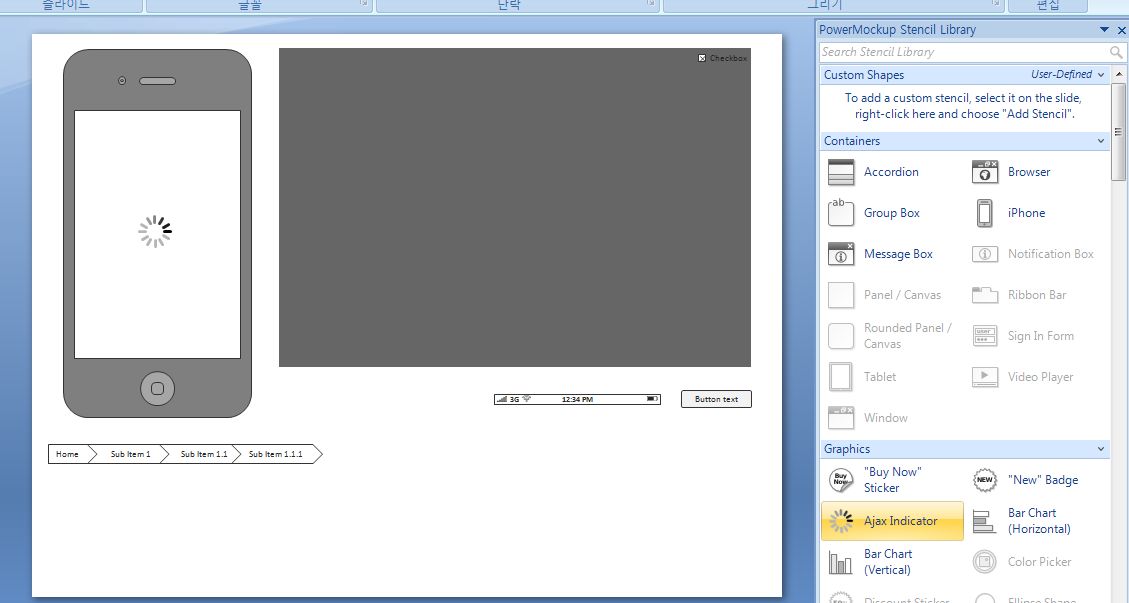
Task: Select the Accordion stencil icon
Action: coord(841,172)
